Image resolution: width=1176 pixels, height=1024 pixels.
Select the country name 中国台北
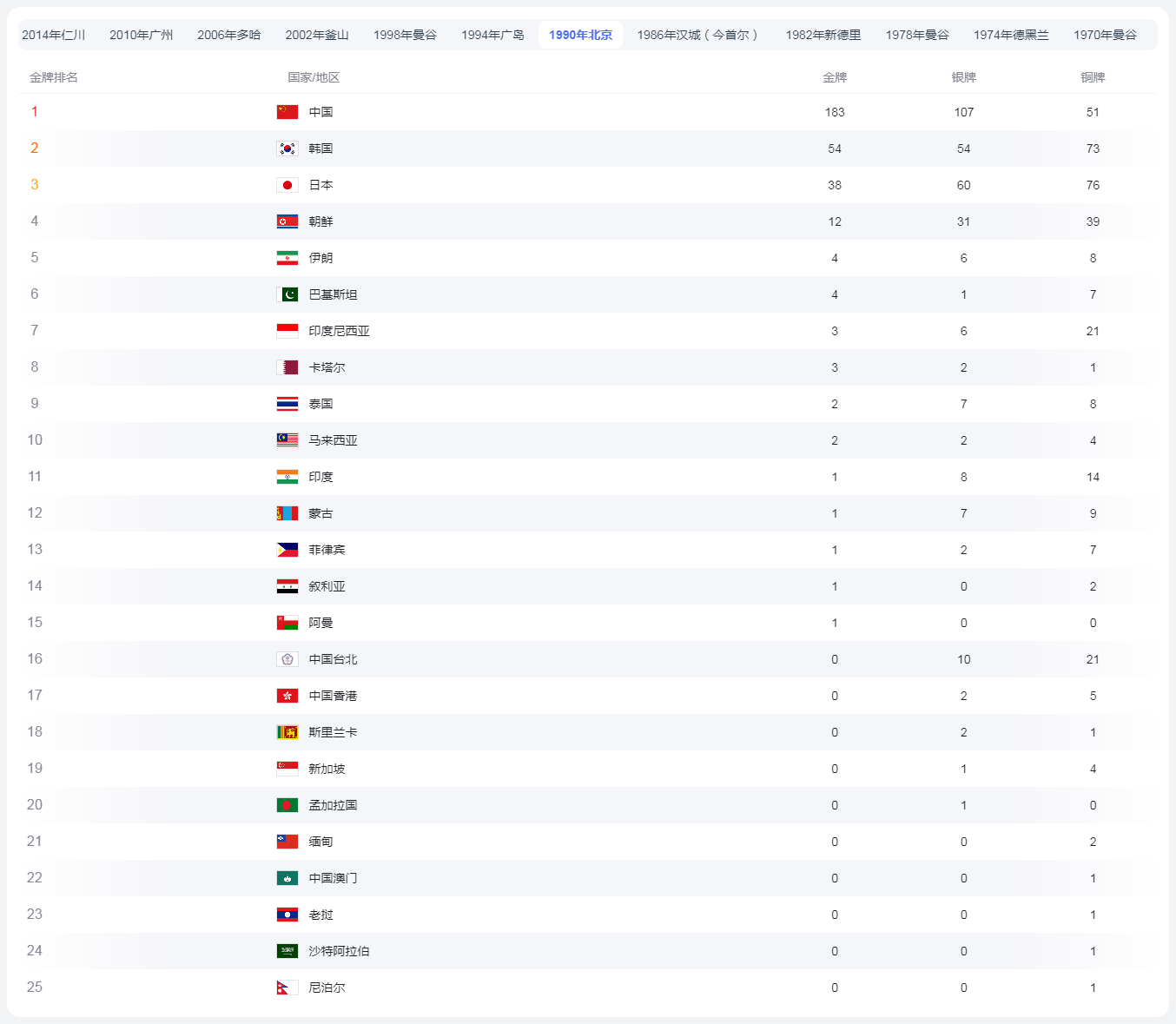(x=334, y=659)
